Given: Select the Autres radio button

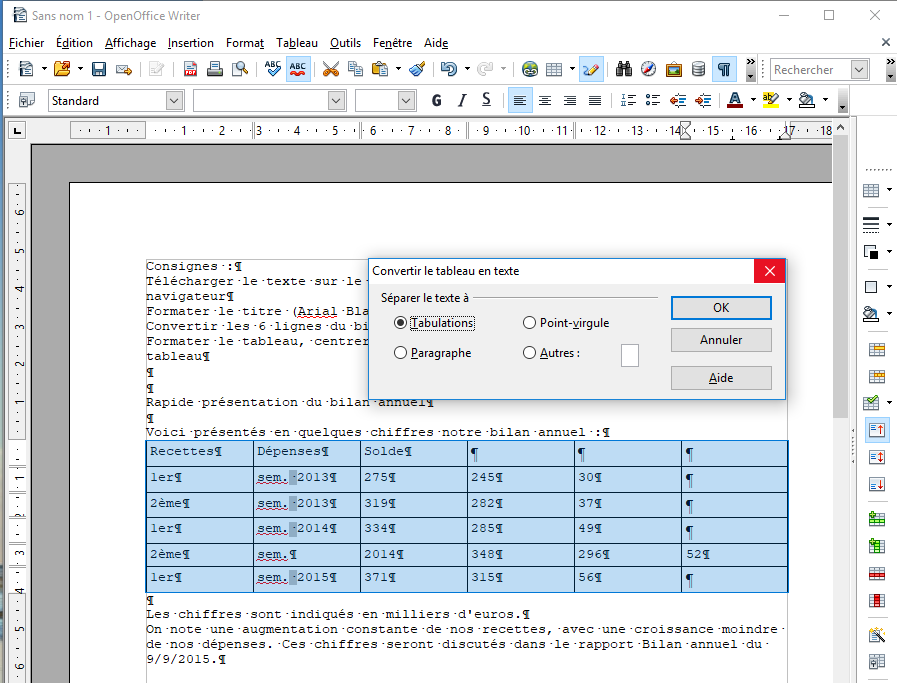Looking at the screenshot, I should point(529,353).
